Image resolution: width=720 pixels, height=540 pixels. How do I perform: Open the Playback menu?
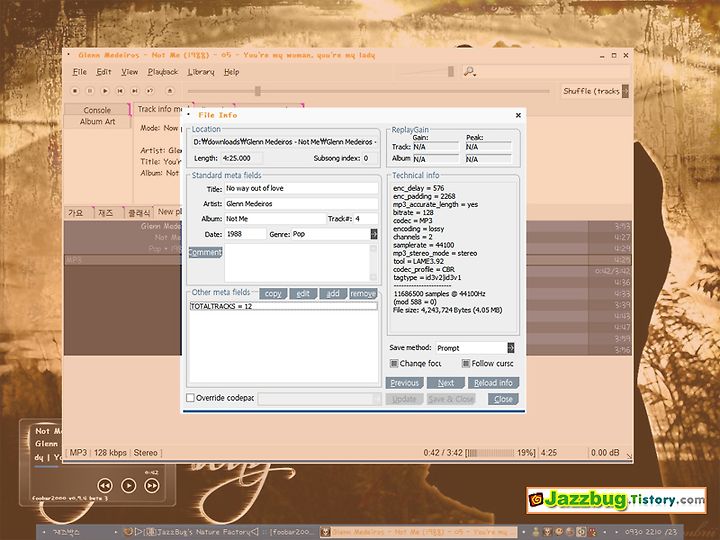pyautogui.click(x=163, y=72)
